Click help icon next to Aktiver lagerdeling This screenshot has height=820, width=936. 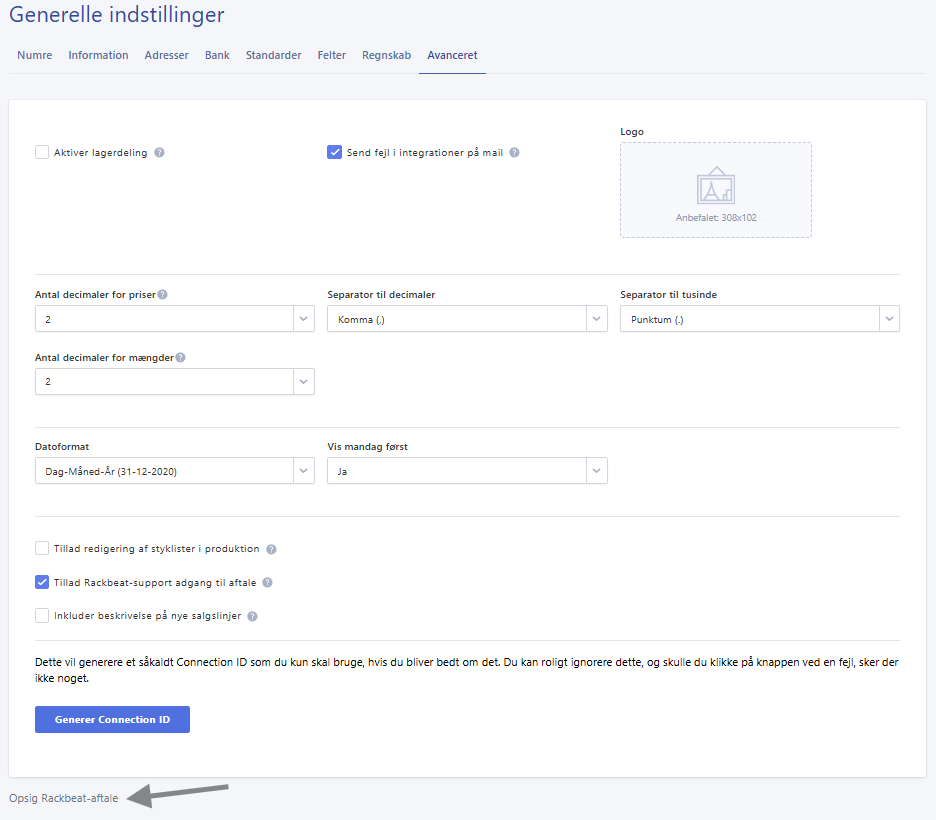(x=159, y=153)
